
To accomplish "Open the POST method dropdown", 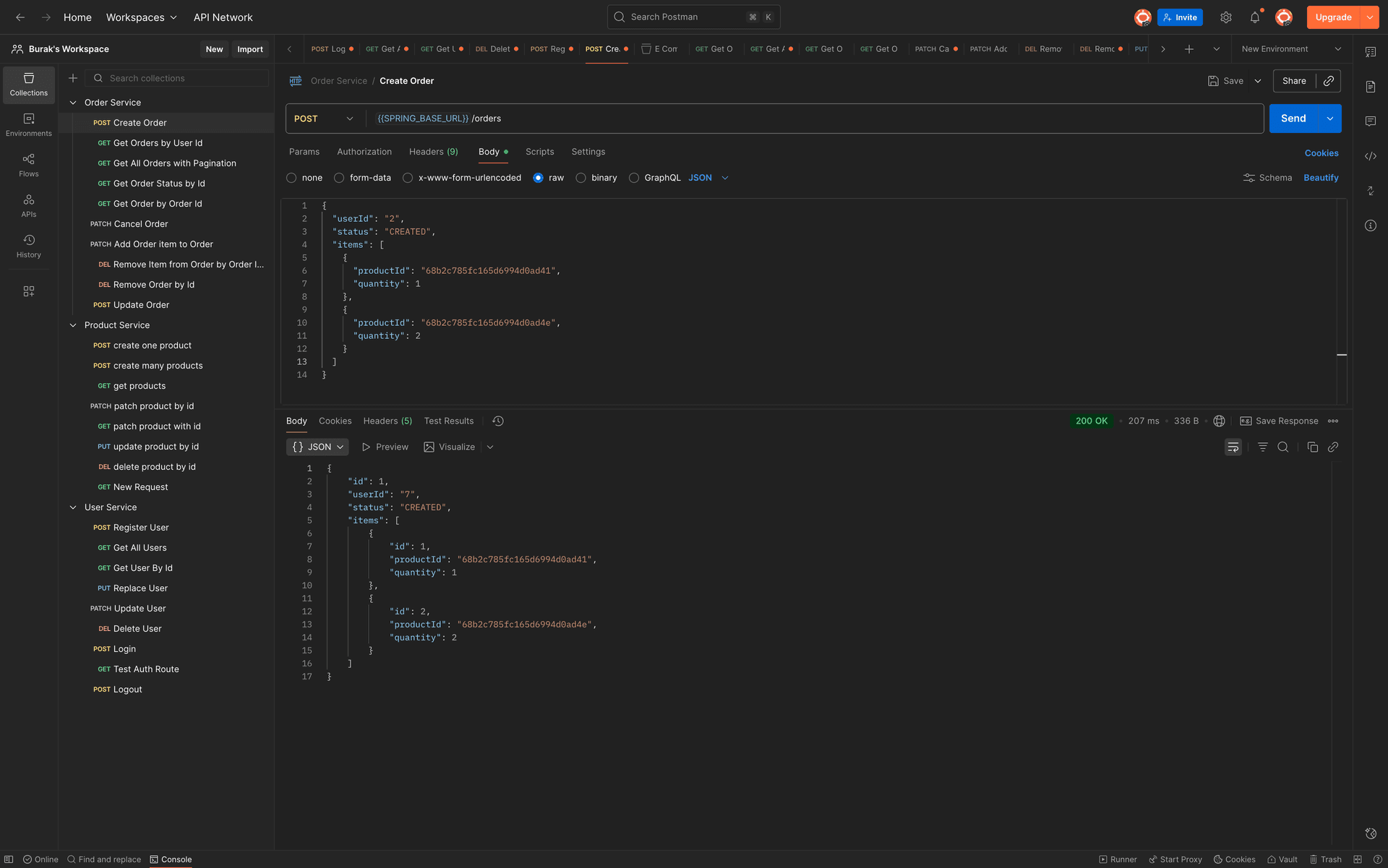I will [x=323, y=118].
